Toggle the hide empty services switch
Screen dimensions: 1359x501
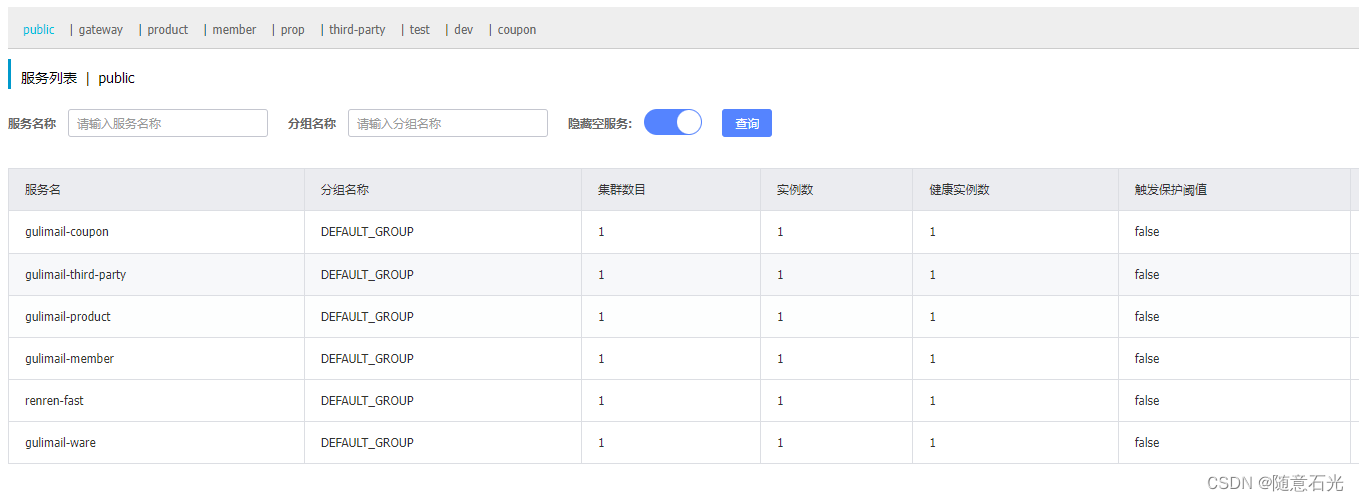673,122
